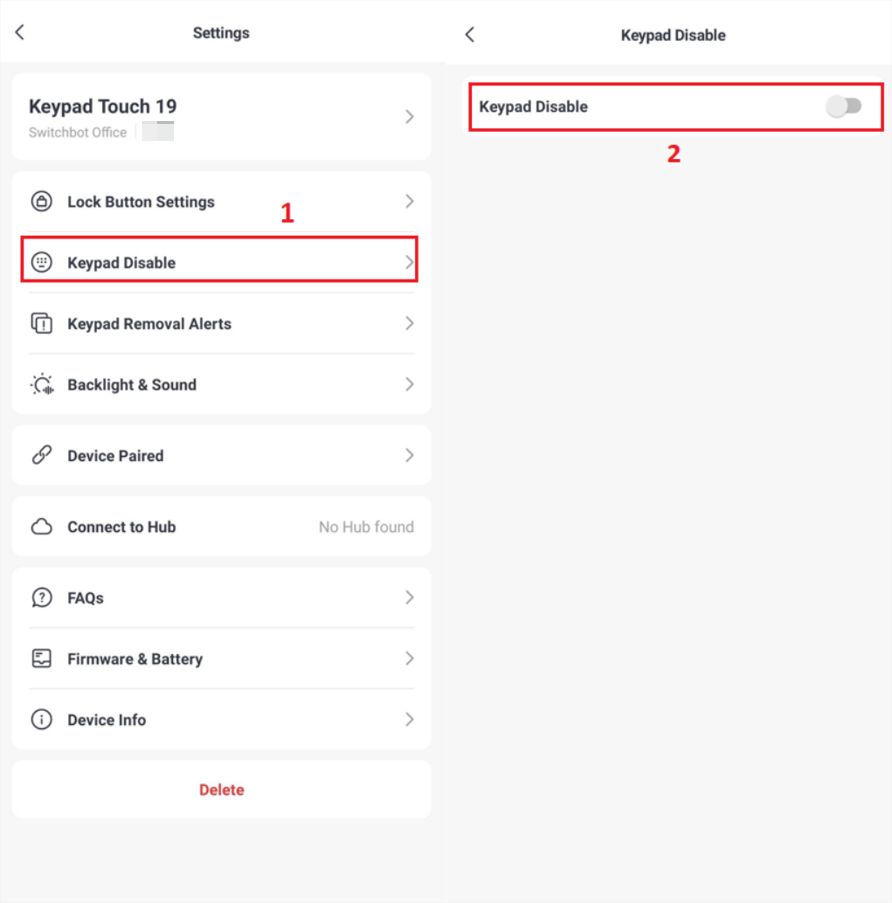The height and width of the screenshot is (903, 892).
Task: Select the Device Paired menu entry
Action: [x=115, y=456]
